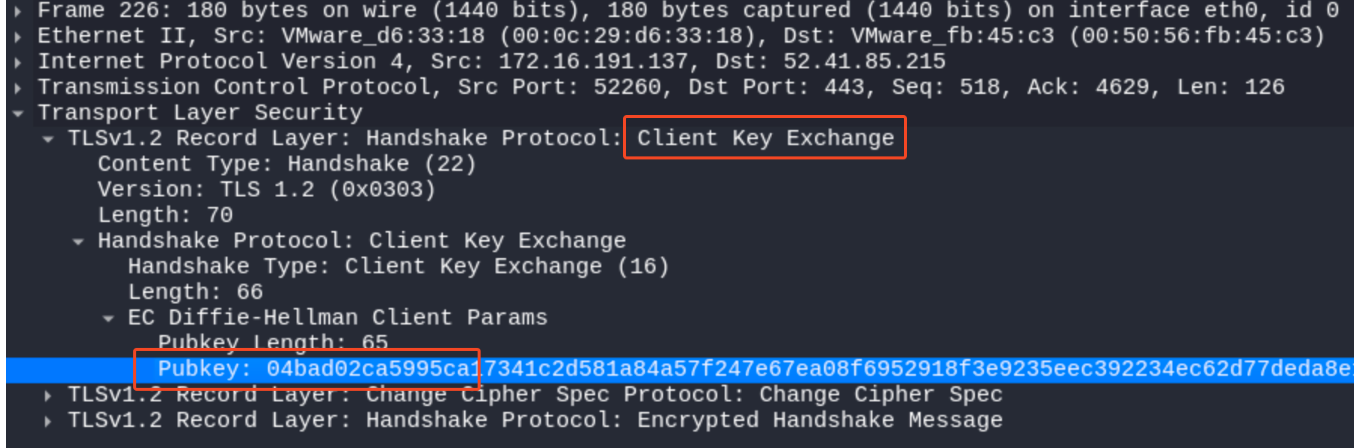Screen dimensions: 1354x448
Task: Select the Length: 70 field
Action: (x=165, y=215)
